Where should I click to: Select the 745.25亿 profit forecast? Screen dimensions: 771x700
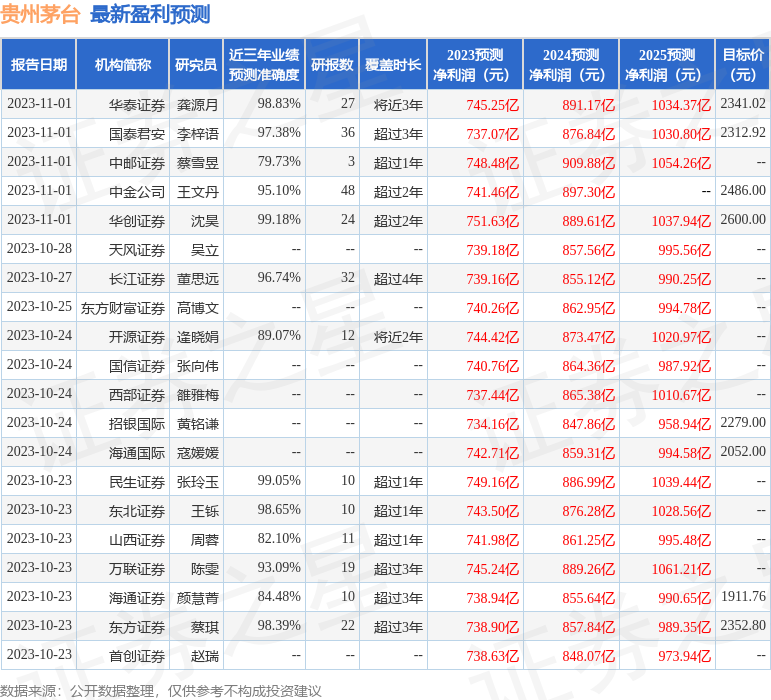[493, 105]
